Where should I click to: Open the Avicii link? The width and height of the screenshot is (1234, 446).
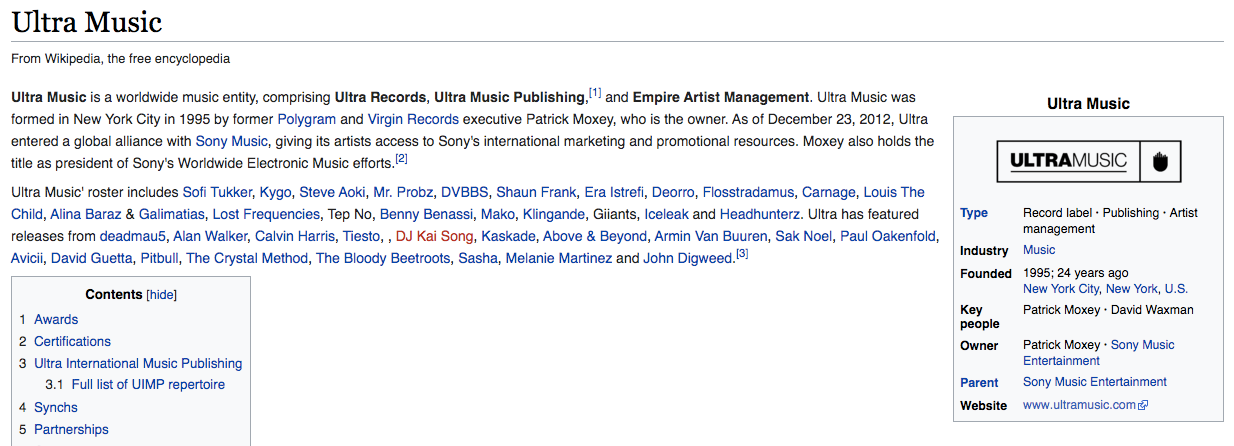point(27,258)
